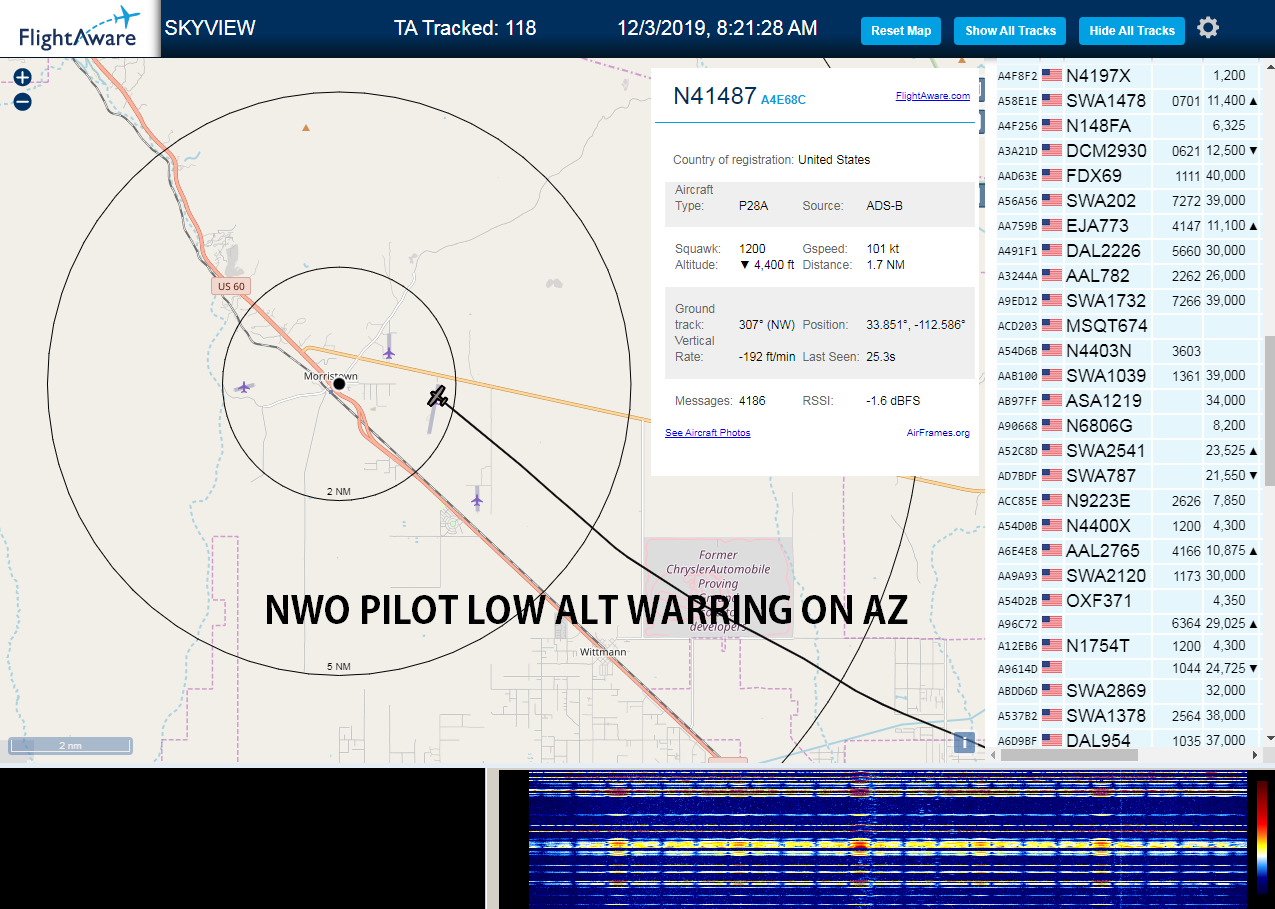Image resolution: width=1275 pixels, height=909 pixels.
Task: Click the left arrow of the list scrollbar
Action: (993, 755)
